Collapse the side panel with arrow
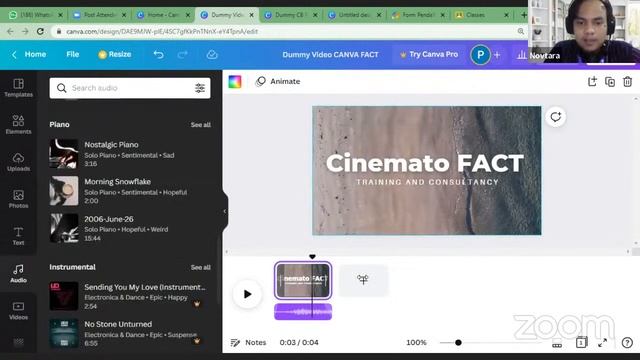This screenshot has width=640, height=360. click(x=224, y=211)
